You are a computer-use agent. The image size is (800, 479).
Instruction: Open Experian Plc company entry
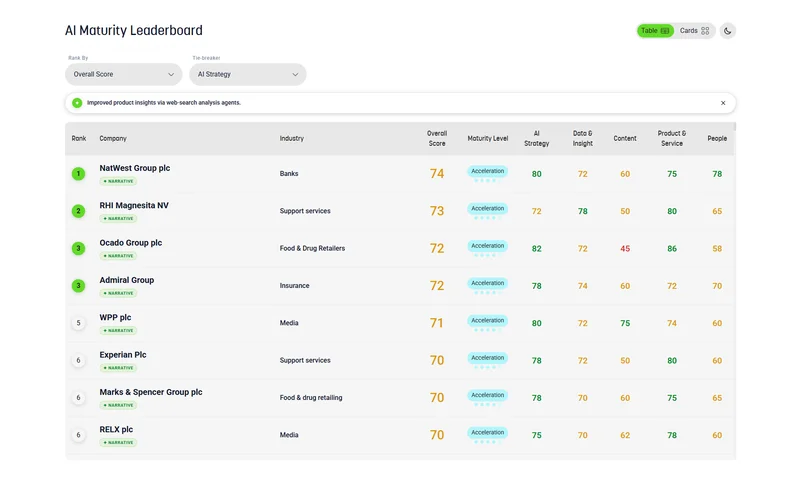pos(123,355)
